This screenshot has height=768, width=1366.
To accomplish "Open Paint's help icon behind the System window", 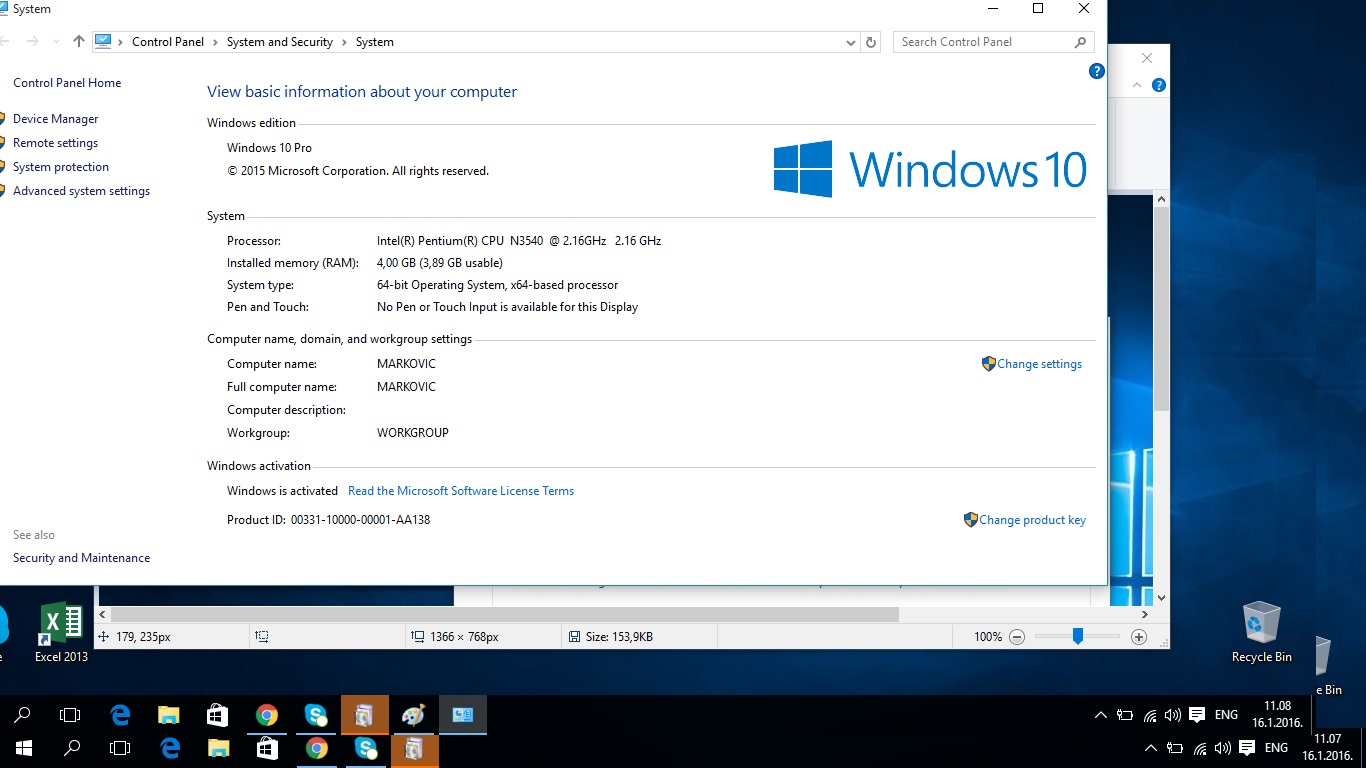I will coord(1159,86).
